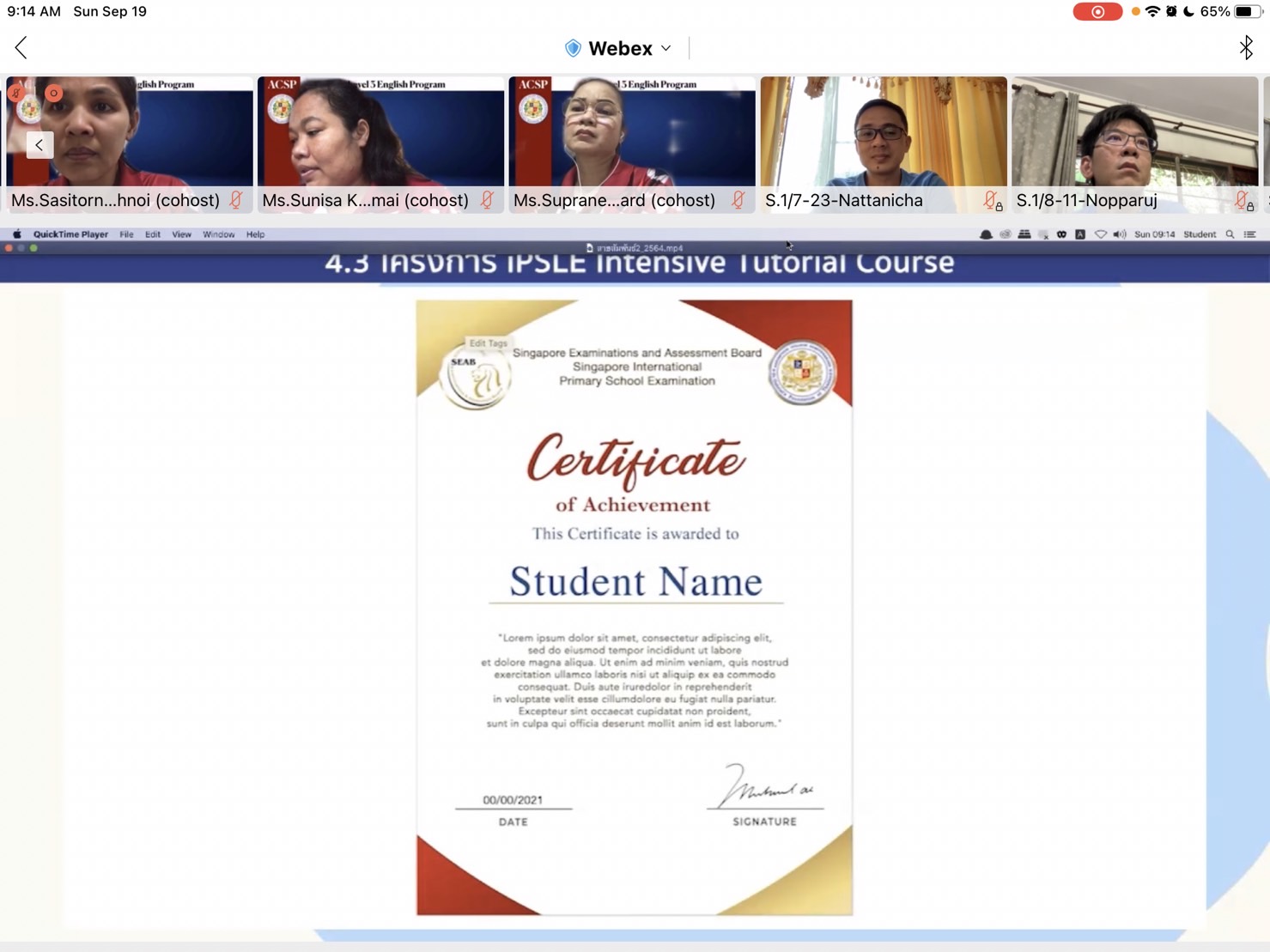1270x952 pixels.
Task: Open the Edit menu
Action: (153, 234)
